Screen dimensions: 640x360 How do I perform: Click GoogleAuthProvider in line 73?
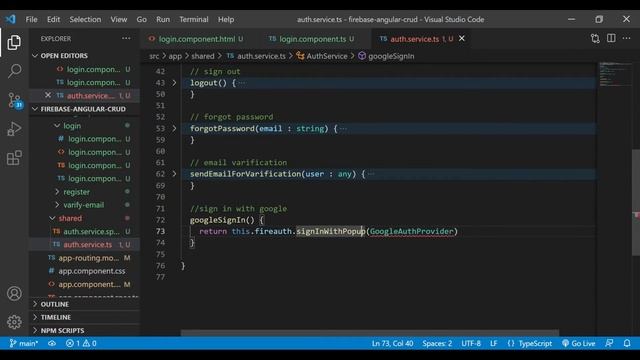(411, 231)
